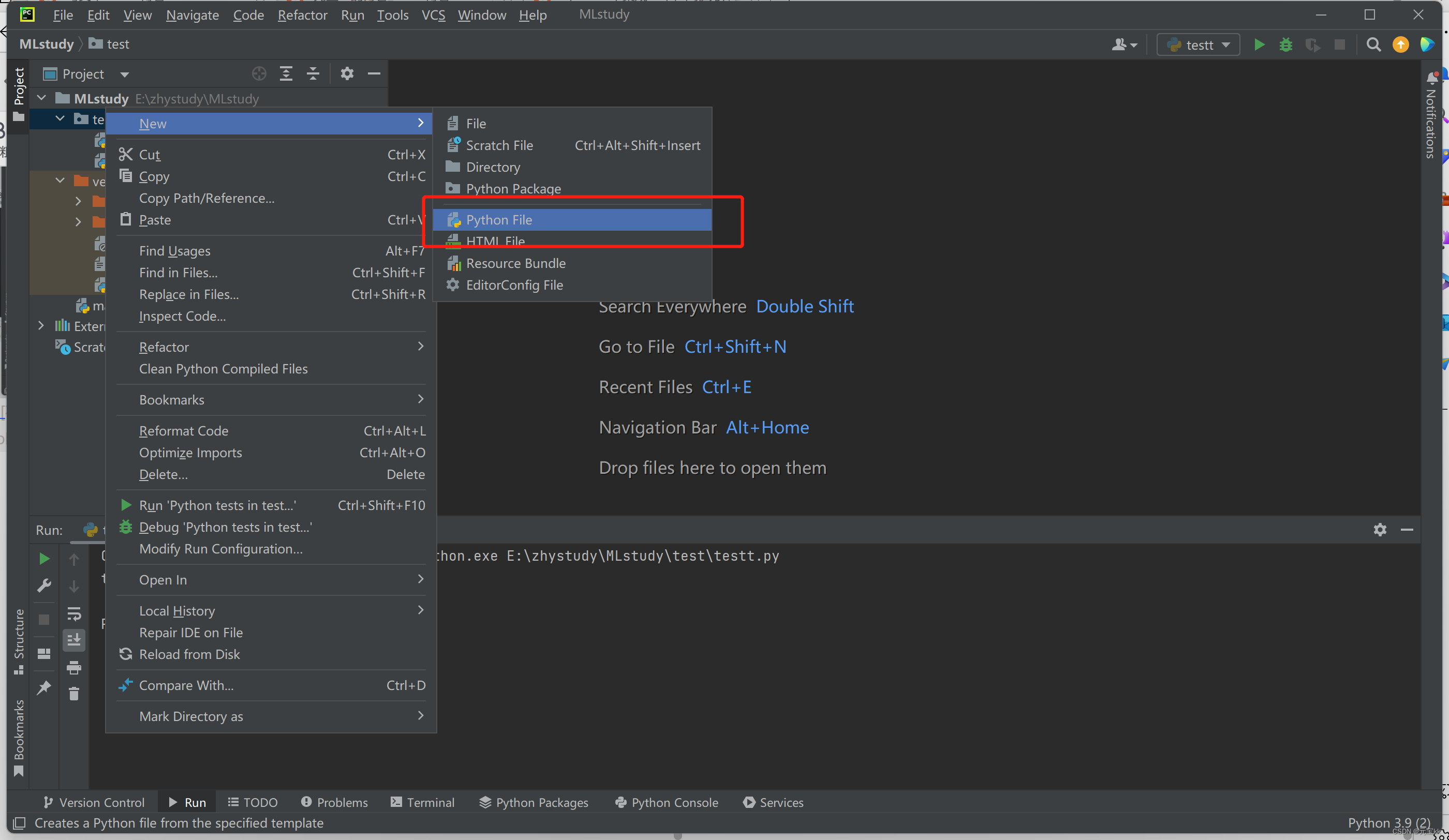Click the Select Opened File crosshair icon
Viewport: 1449px width, 840px height.
259,73
